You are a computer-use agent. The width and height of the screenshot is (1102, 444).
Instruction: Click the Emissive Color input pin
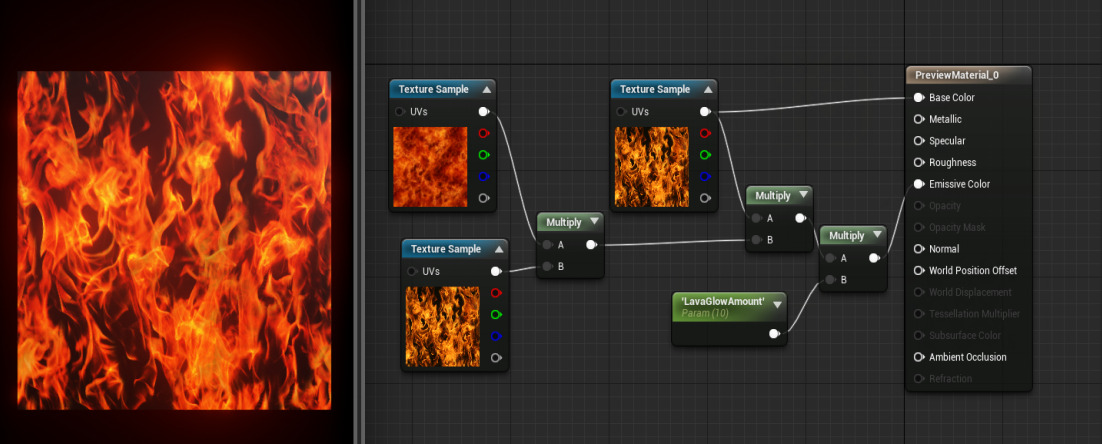coord(918,184)
